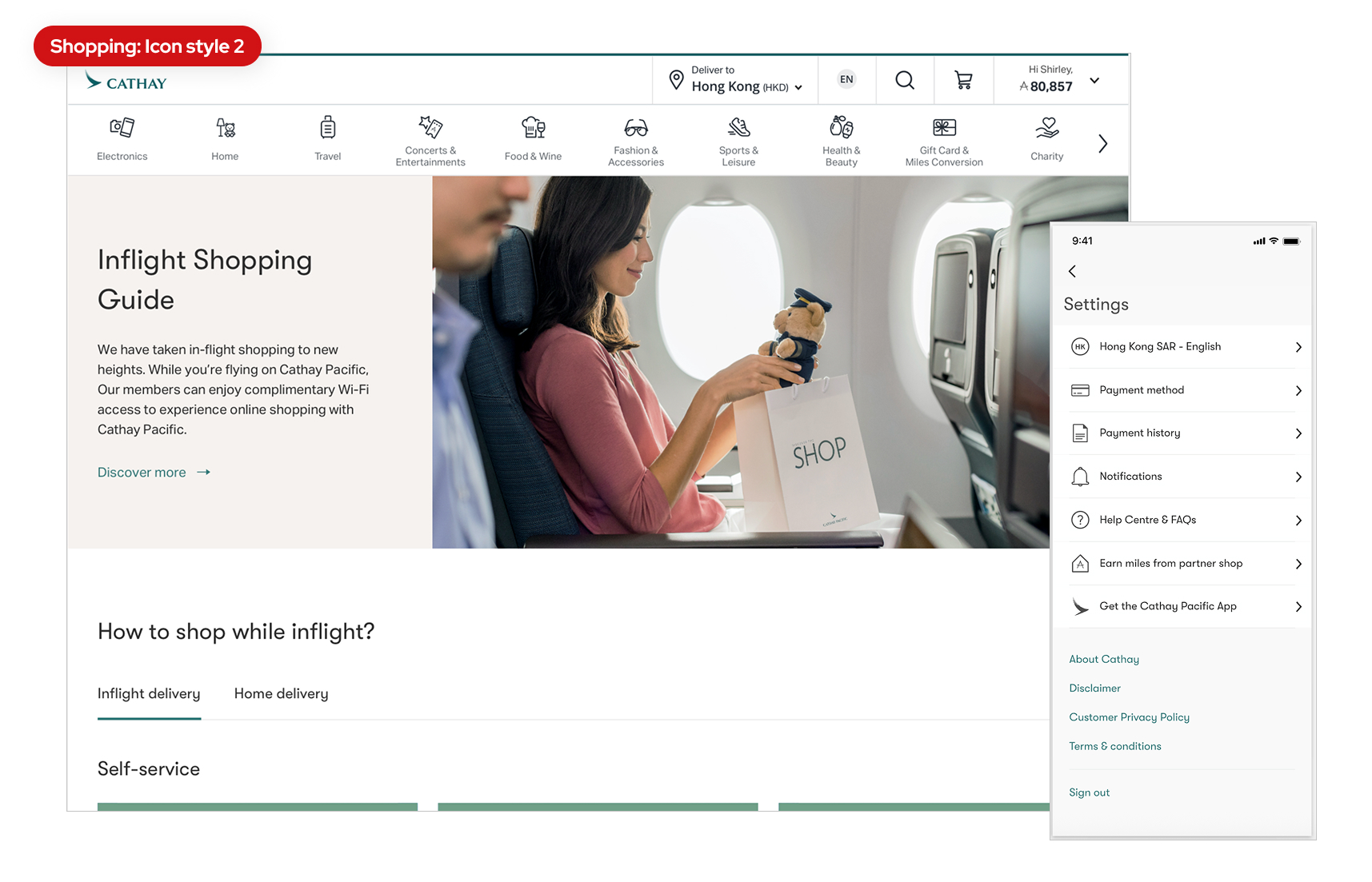Click the Cathay logo
1372x882 pixels.
click(x=126, y=82)
